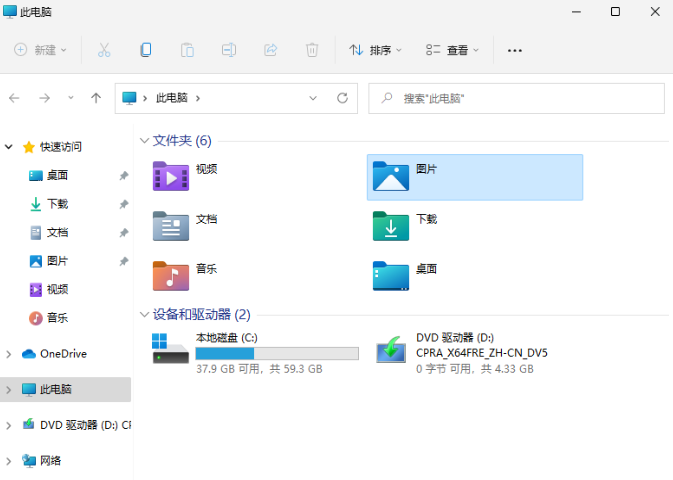Click the Rename icon in toolbar

pos(229,49)
